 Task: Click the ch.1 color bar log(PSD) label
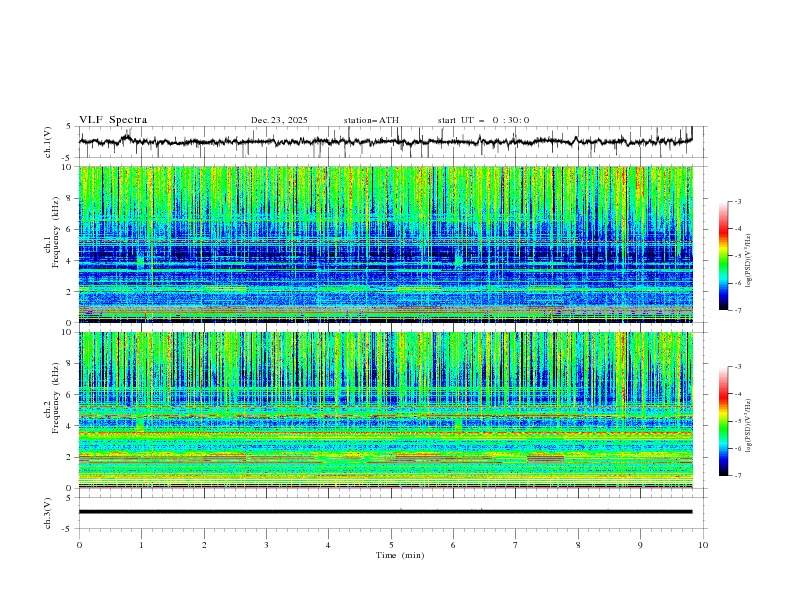[749, 261]
